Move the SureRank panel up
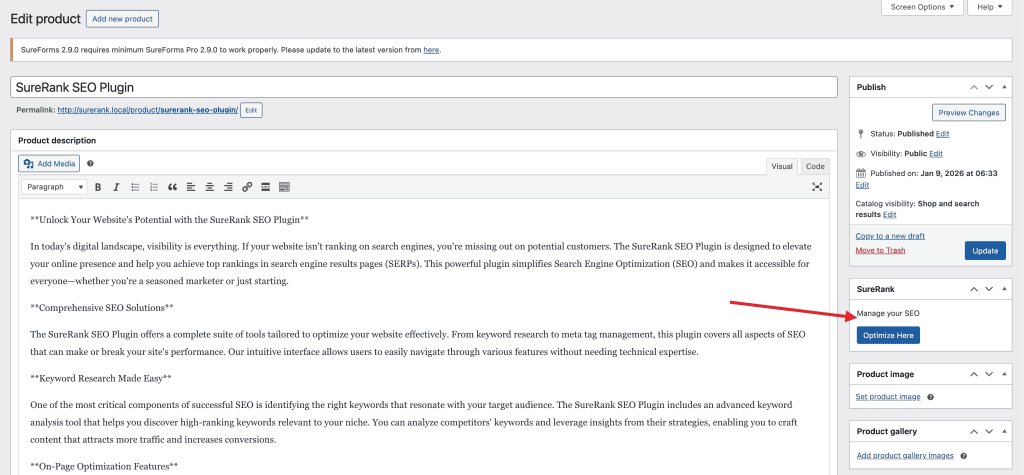 coord(974,288)
